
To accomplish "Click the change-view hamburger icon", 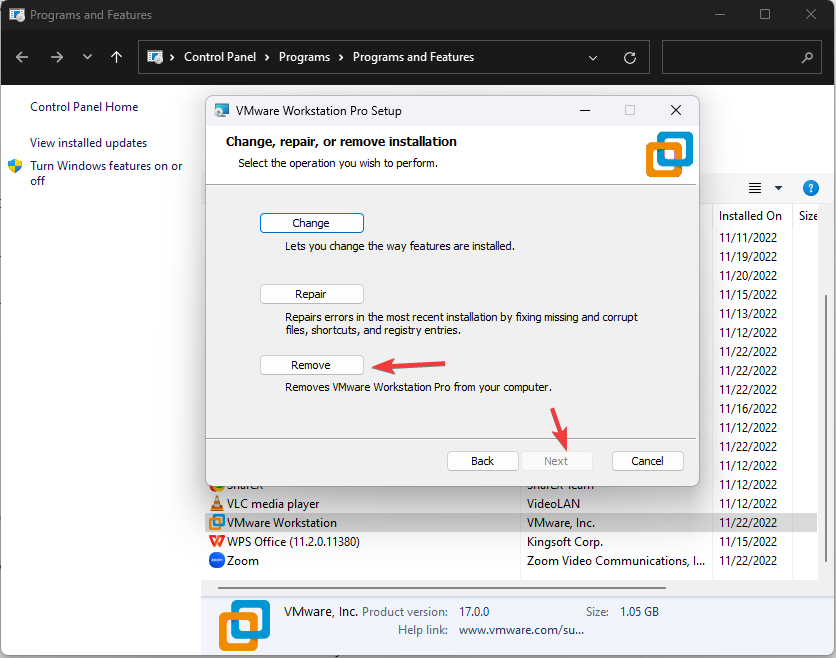I will [754, 188].
